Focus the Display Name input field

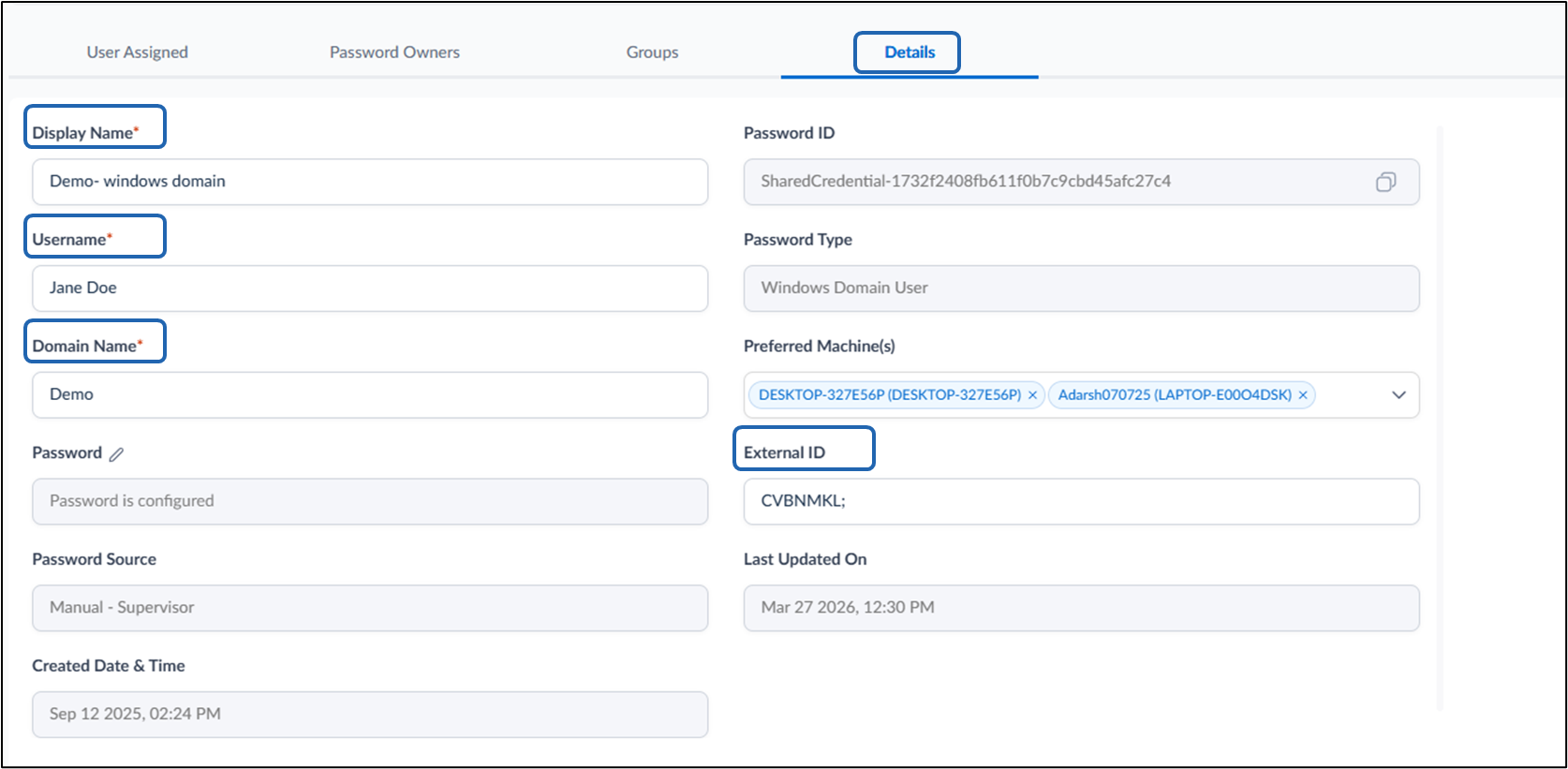[370, 182]
